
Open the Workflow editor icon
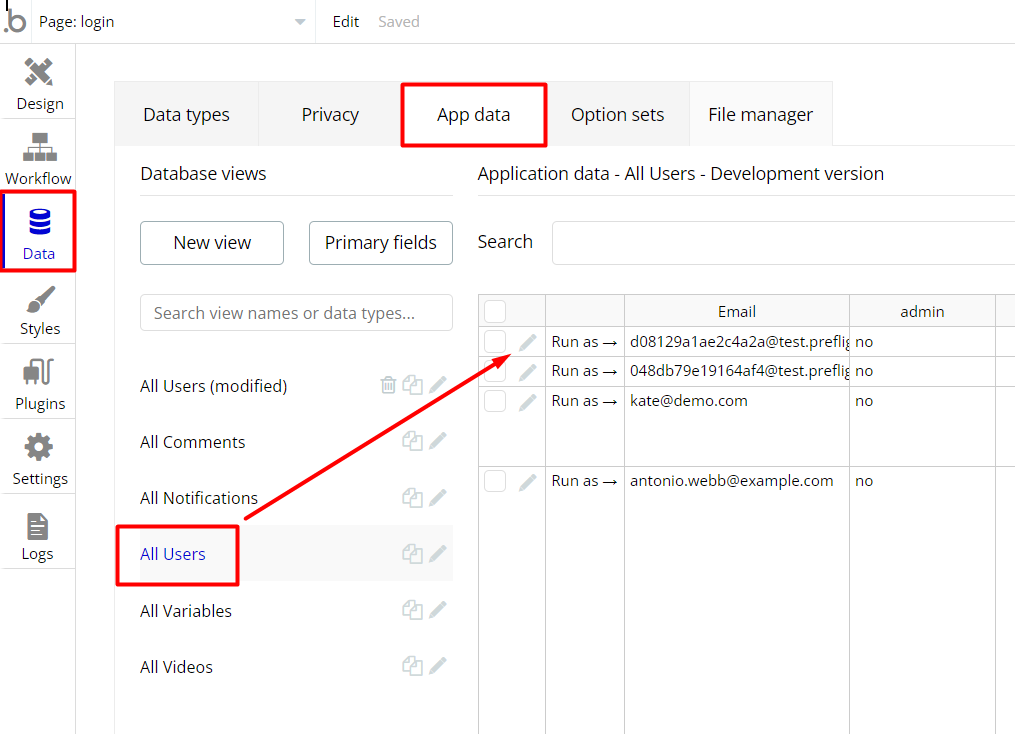click(39, 158)
